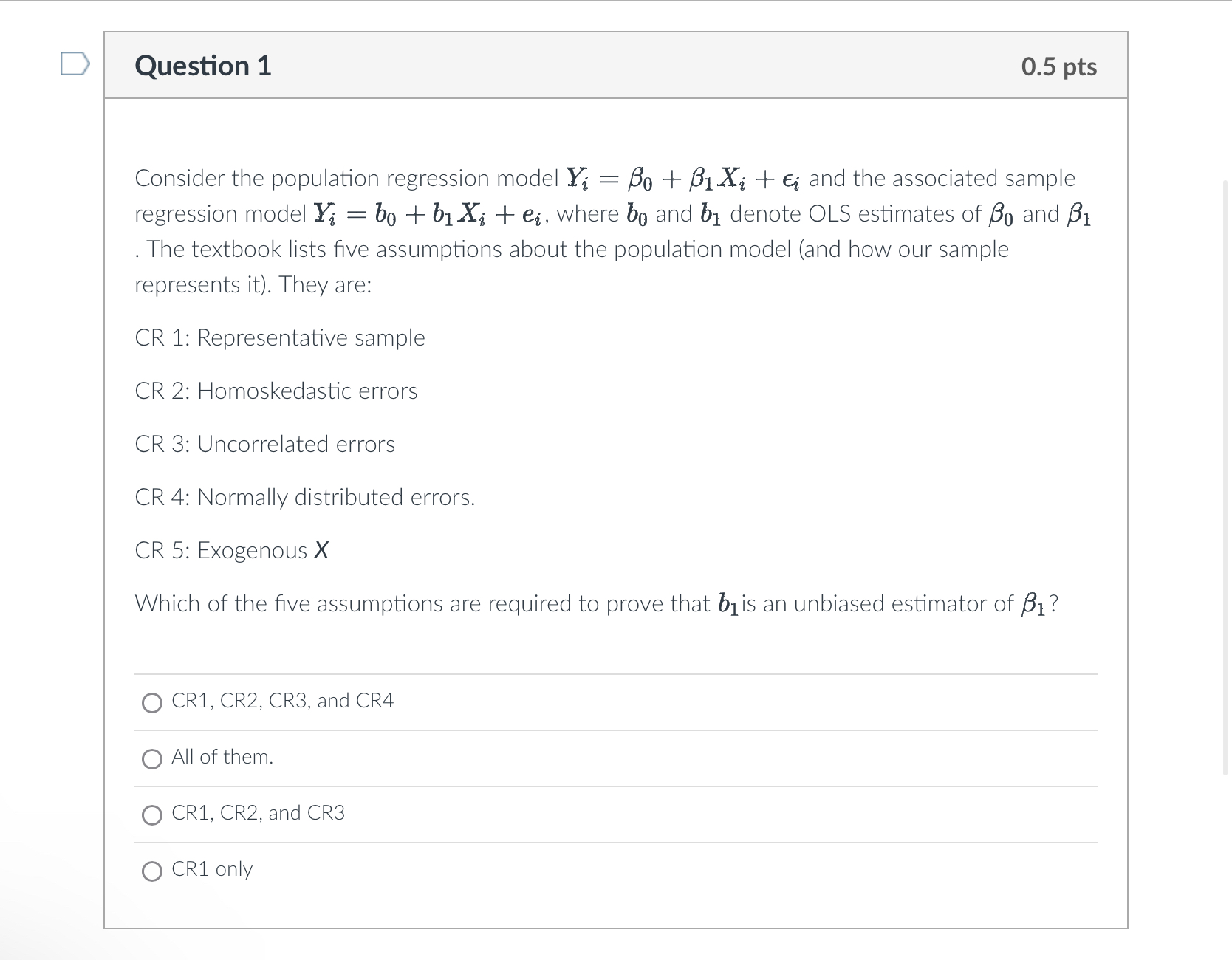Click the 'CR1, CR2, CR3, and CR4' answer label
This screenshot has height=960, width=1232.
click(x=282, y=701)
